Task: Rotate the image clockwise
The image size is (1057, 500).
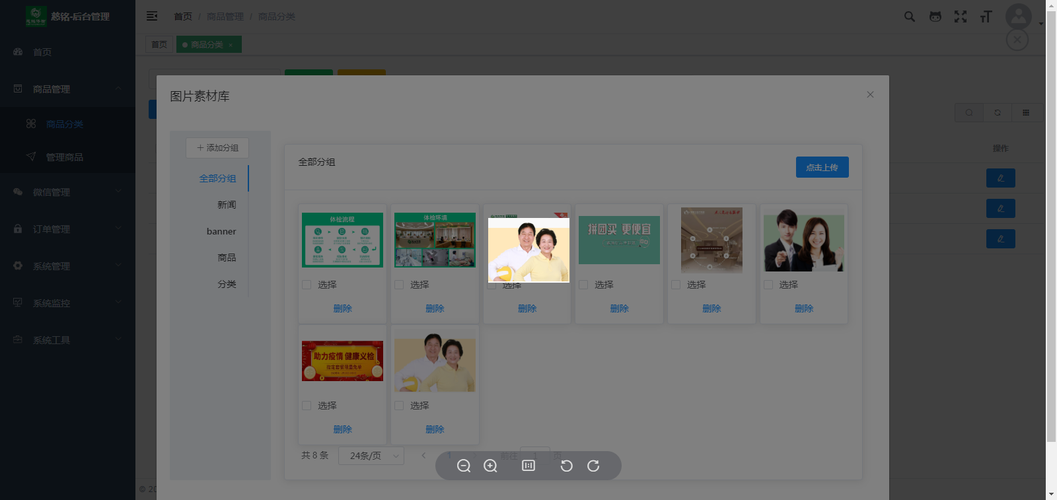Action: point(593,466)
